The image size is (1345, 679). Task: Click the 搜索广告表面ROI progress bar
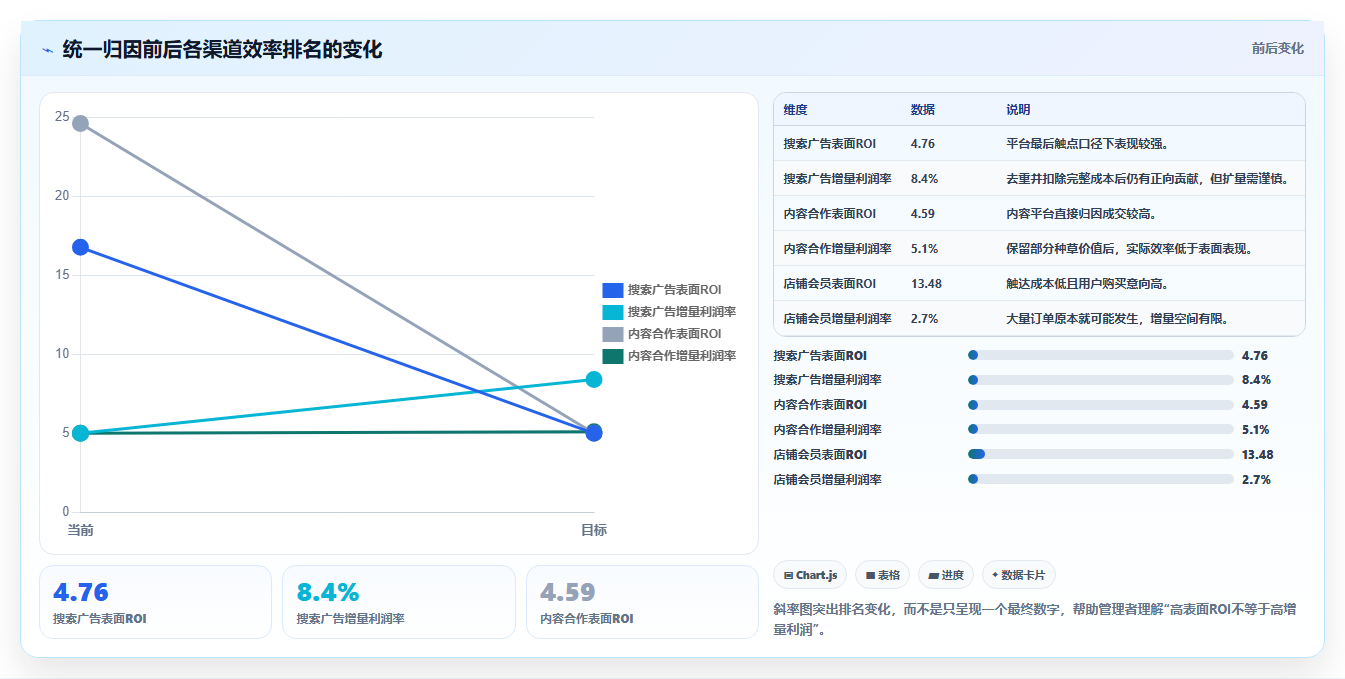point(1101,355)
